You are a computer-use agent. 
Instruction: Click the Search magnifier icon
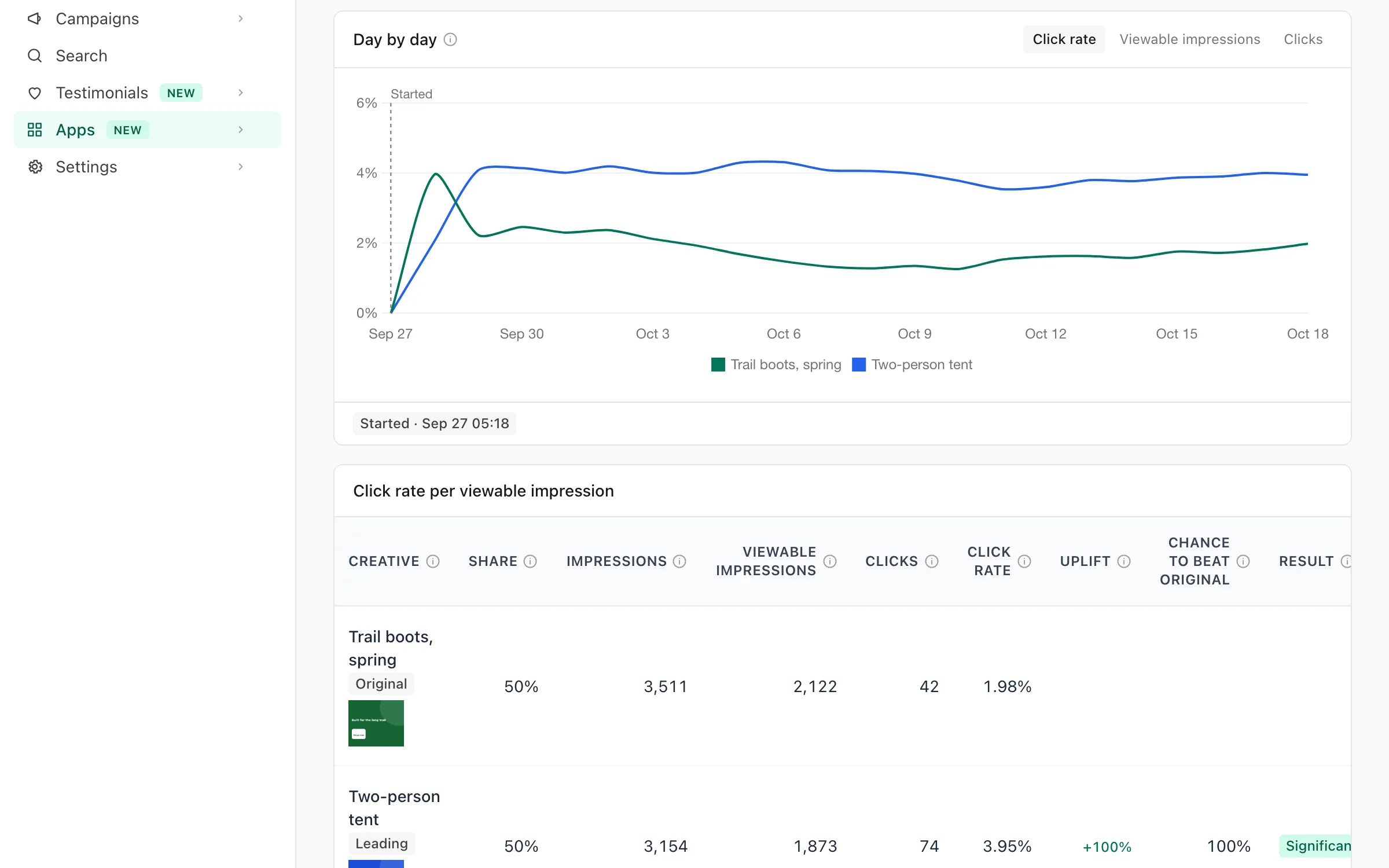35,56
